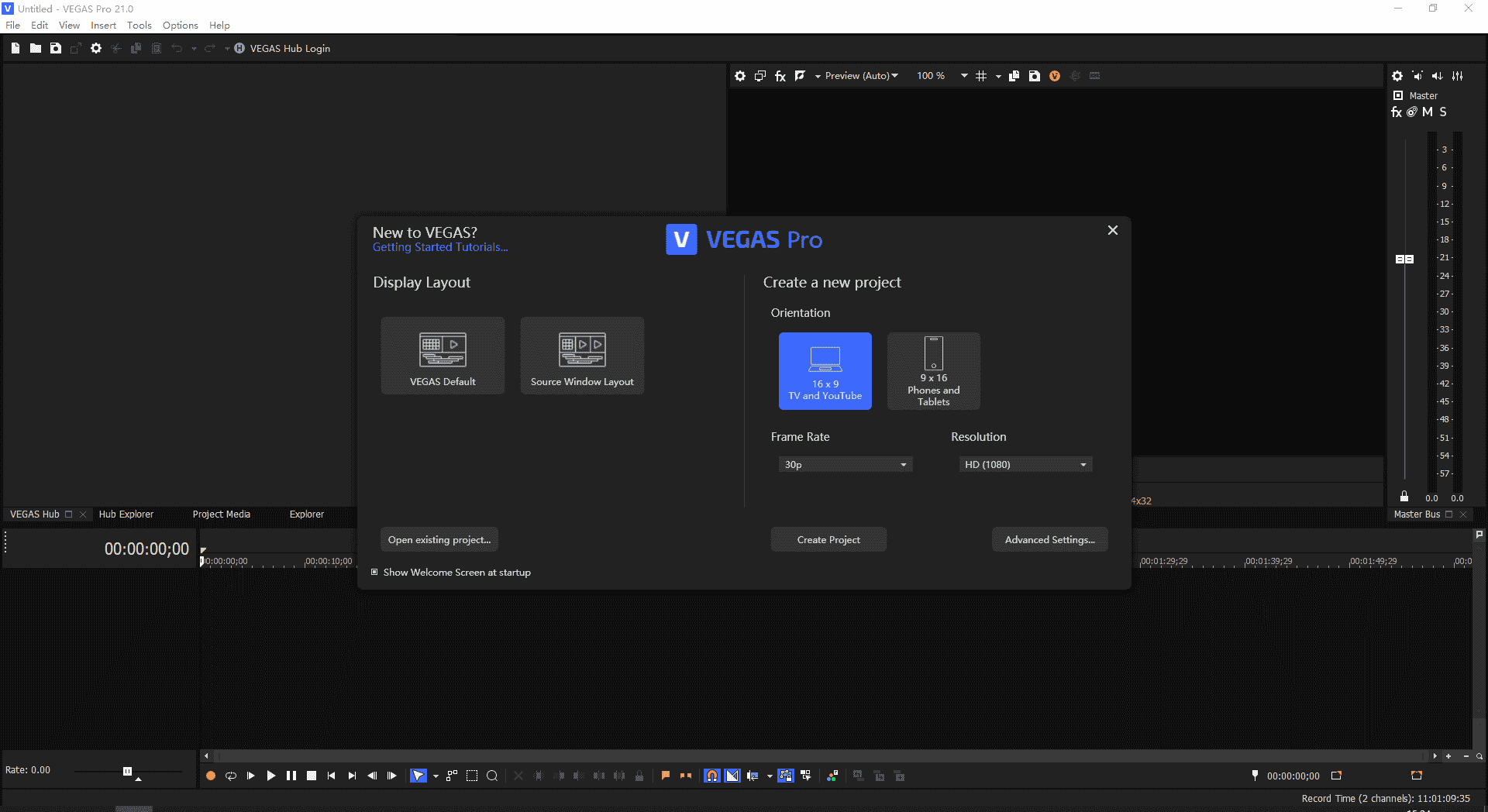Click the Insert Region orange icon
The image size is (1488, 812).
tap(686, 776)
